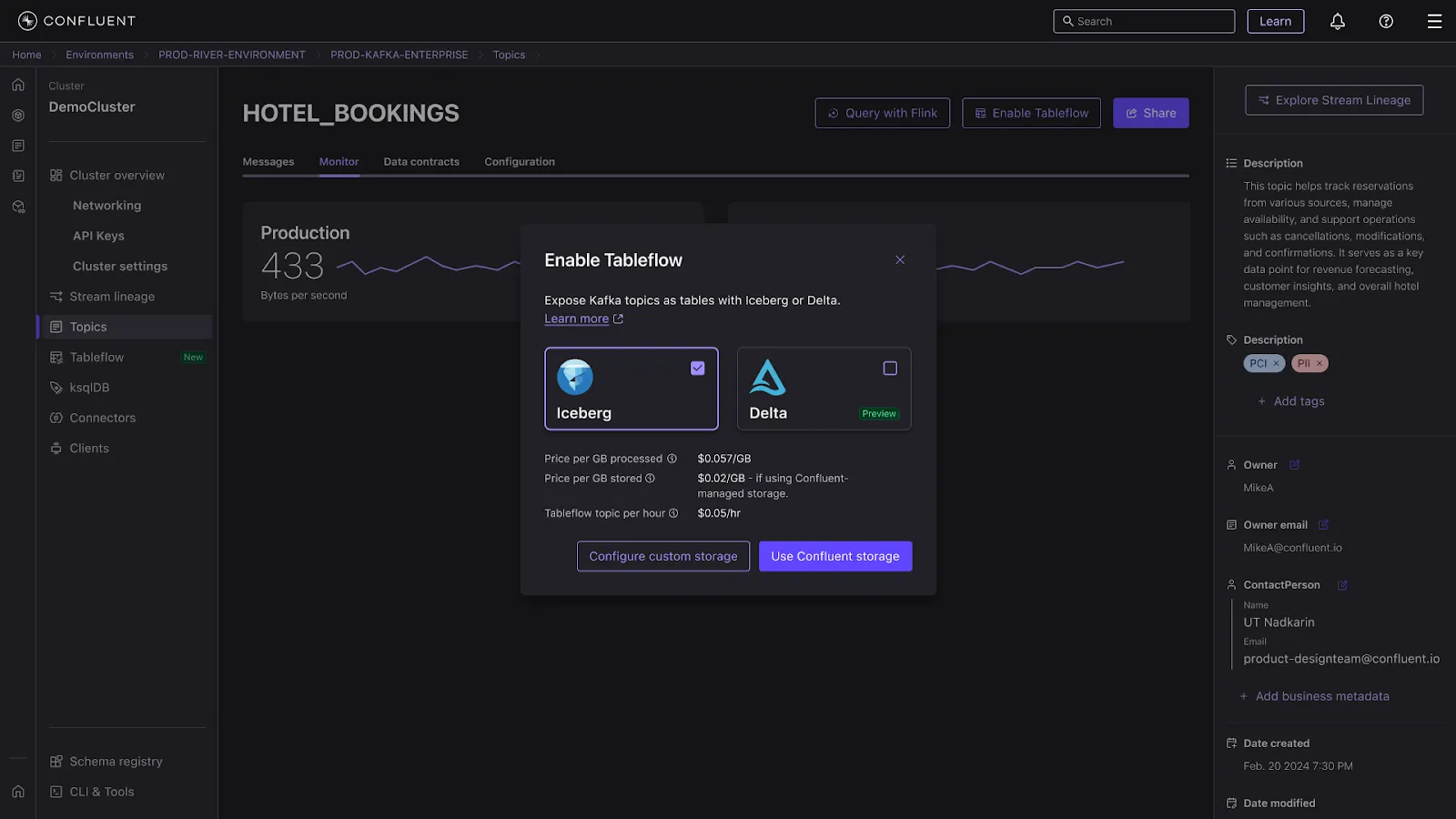
Task: Switch to the Messages tab
Action: (268, 162)
